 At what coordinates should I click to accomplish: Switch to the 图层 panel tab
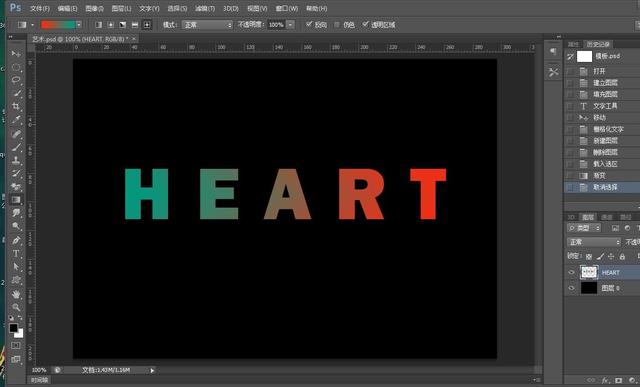(588, 217)
